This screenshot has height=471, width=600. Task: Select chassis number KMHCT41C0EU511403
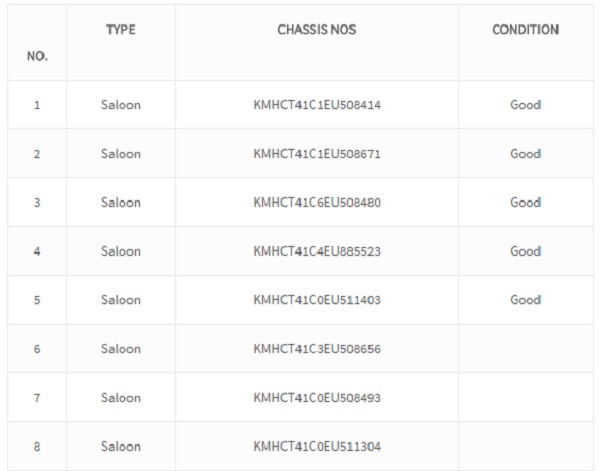(x=317, y=300)
